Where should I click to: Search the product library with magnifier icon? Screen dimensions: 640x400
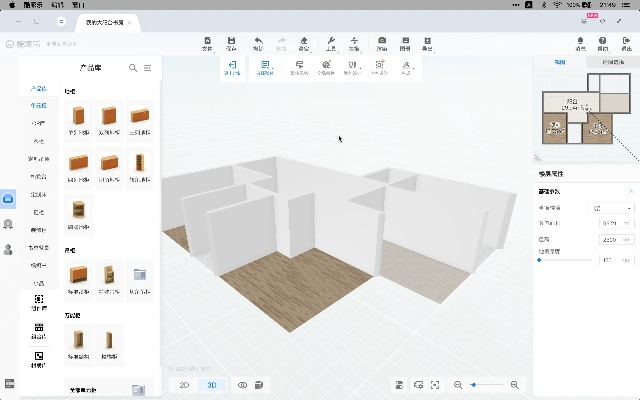click(x=133, y=68)
